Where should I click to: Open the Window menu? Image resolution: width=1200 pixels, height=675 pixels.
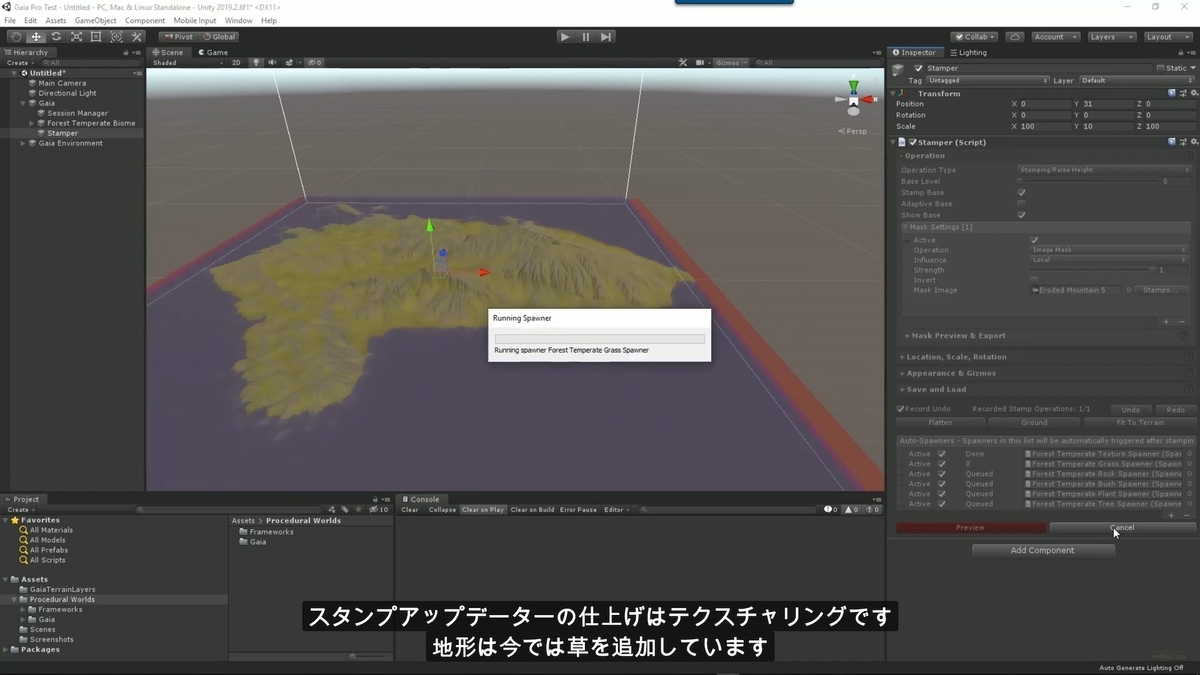click(238, 20)
